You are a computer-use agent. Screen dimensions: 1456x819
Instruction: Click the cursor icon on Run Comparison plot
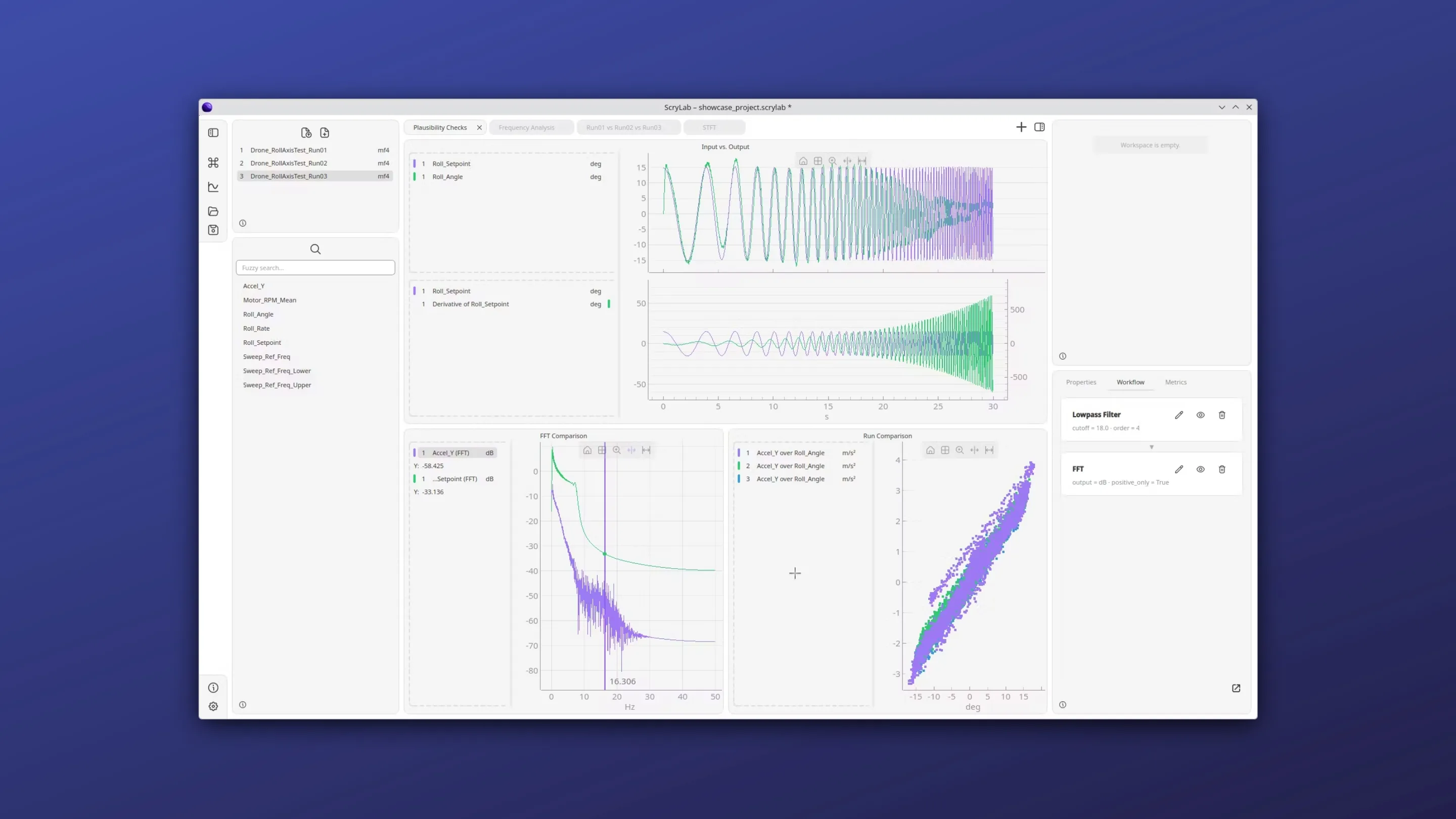click(974, 450)
